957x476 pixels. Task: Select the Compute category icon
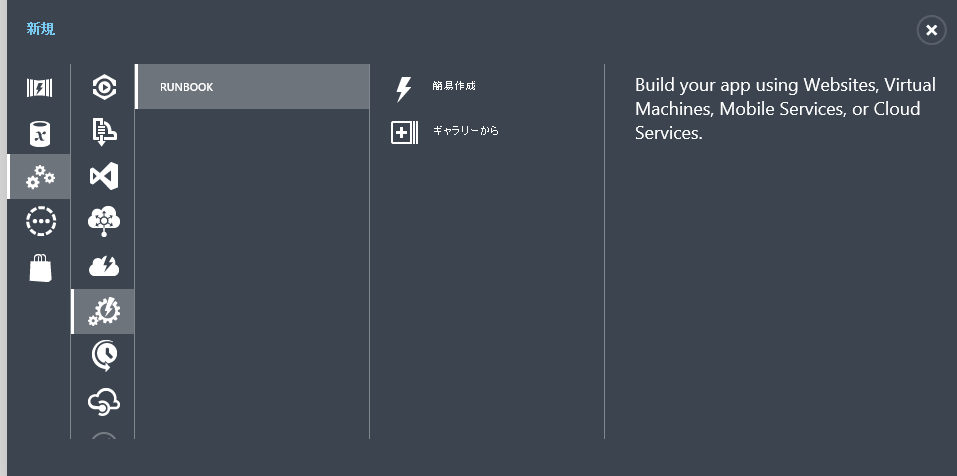coord(39,87)
